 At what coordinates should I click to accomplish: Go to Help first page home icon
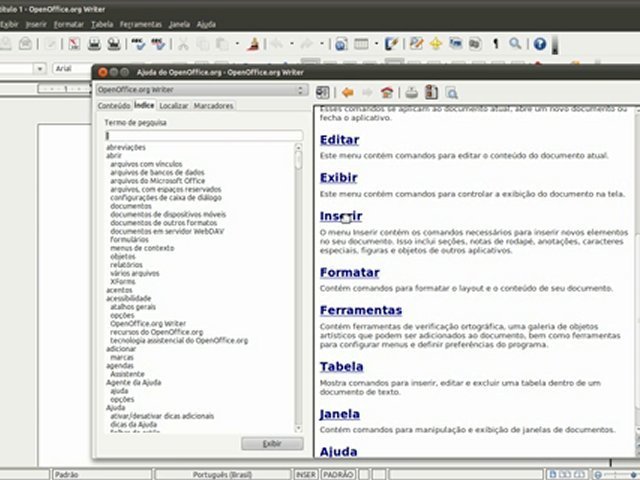387,93
